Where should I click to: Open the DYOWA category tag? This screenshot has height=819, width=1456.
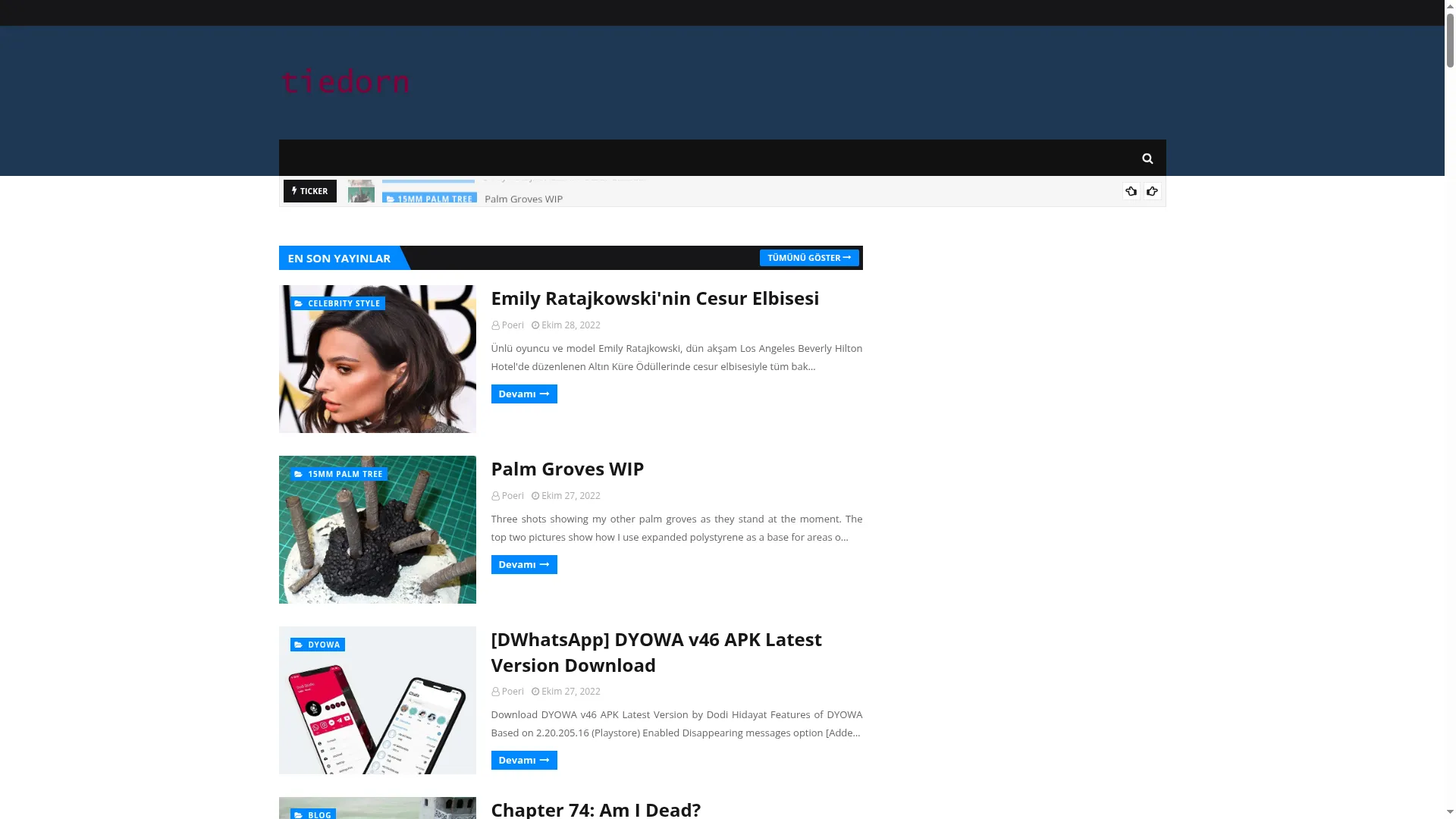(x=317, y=645)
